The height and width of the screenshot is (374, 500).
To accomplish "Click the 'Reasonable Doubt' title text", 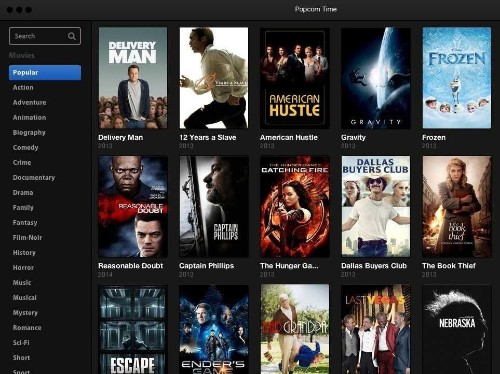I will pos(131,266).
